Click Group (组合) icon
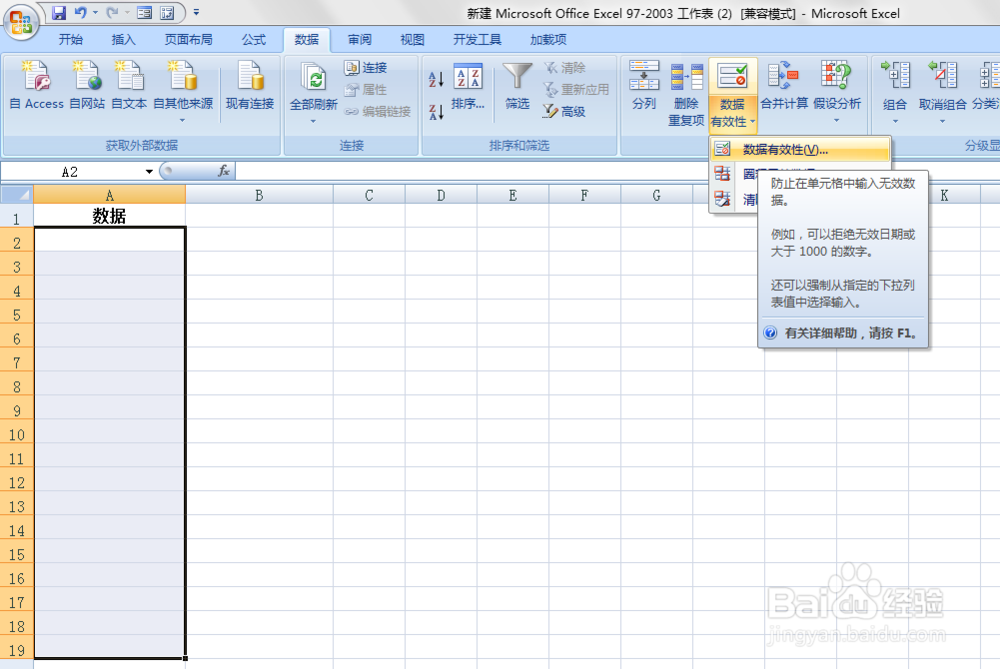Image resolution: width=1000 pixels, height=669 pixels. [895, 77]
